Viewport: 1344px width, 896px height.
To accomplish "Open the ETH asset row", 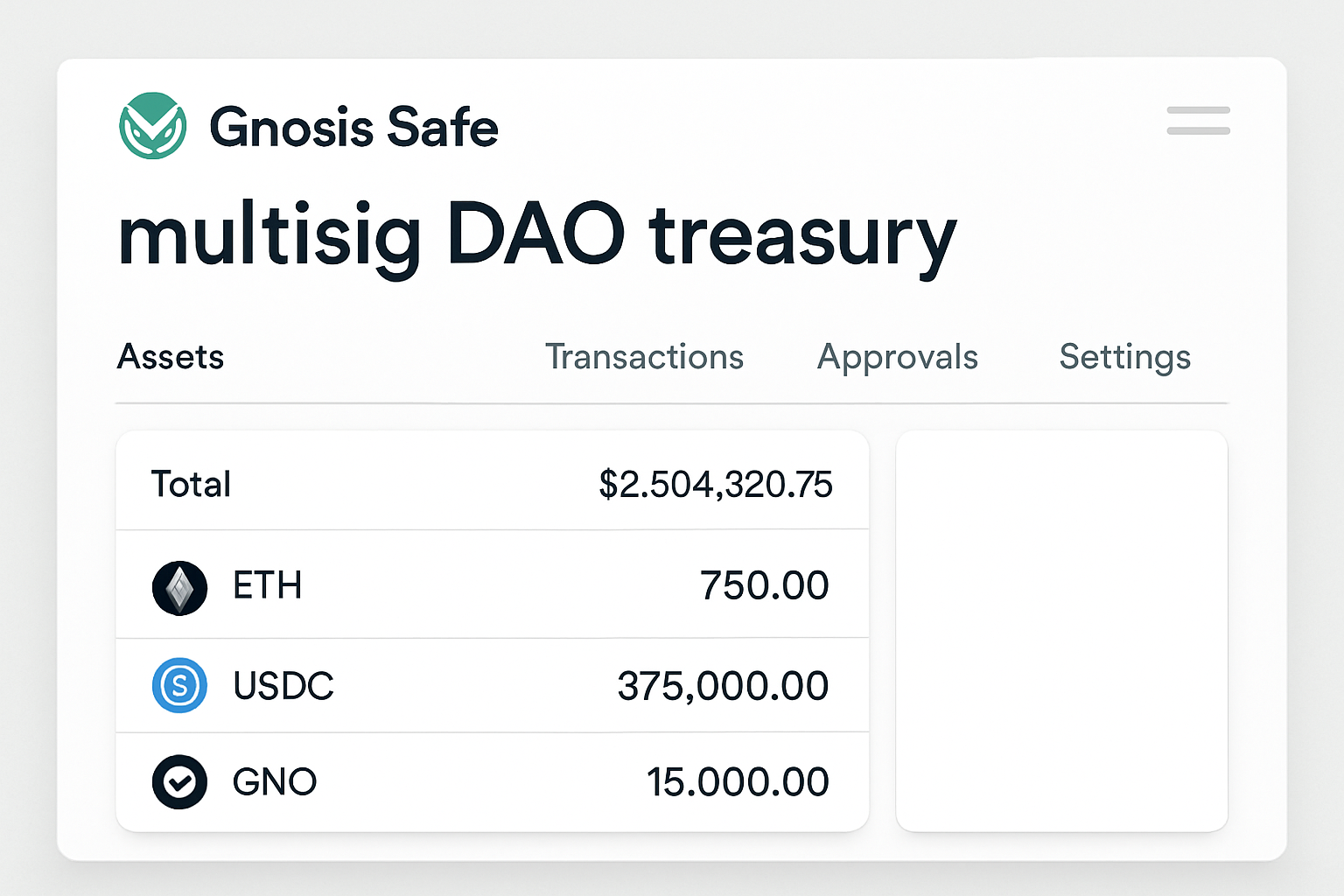I will (x=490, y=584).
